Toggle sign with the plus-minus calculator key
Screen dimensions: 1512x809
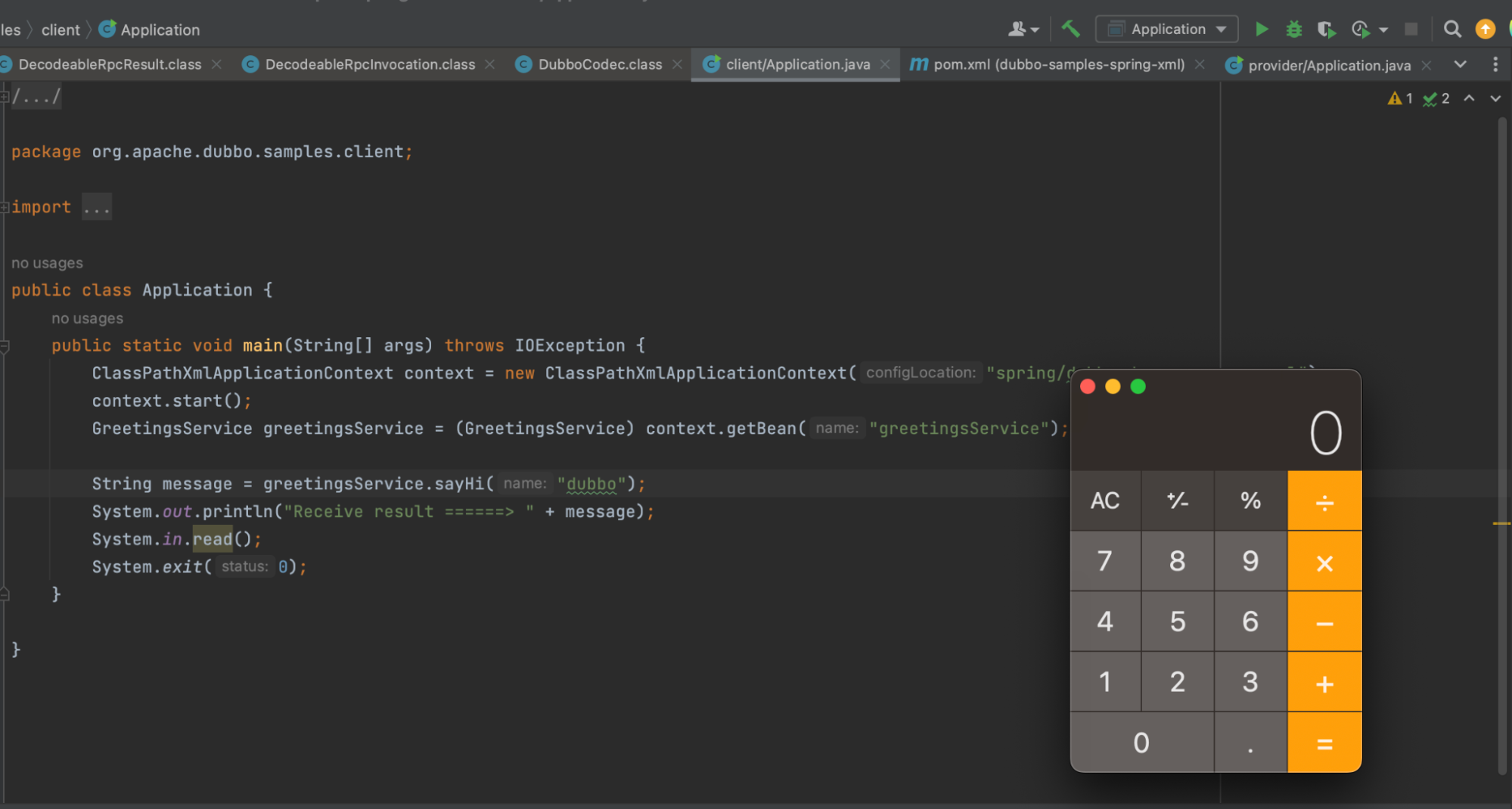coord(1177,501)
